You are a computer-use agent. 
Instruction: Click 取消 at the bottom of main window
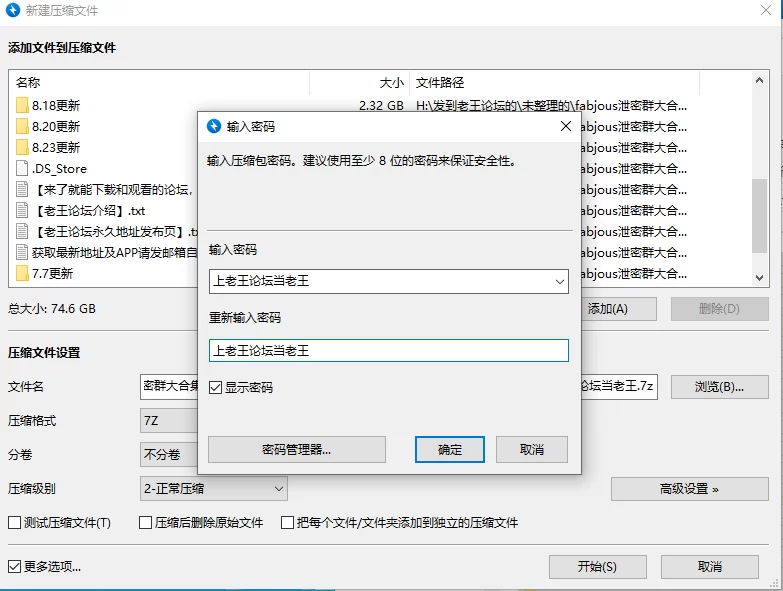point(710,567)
